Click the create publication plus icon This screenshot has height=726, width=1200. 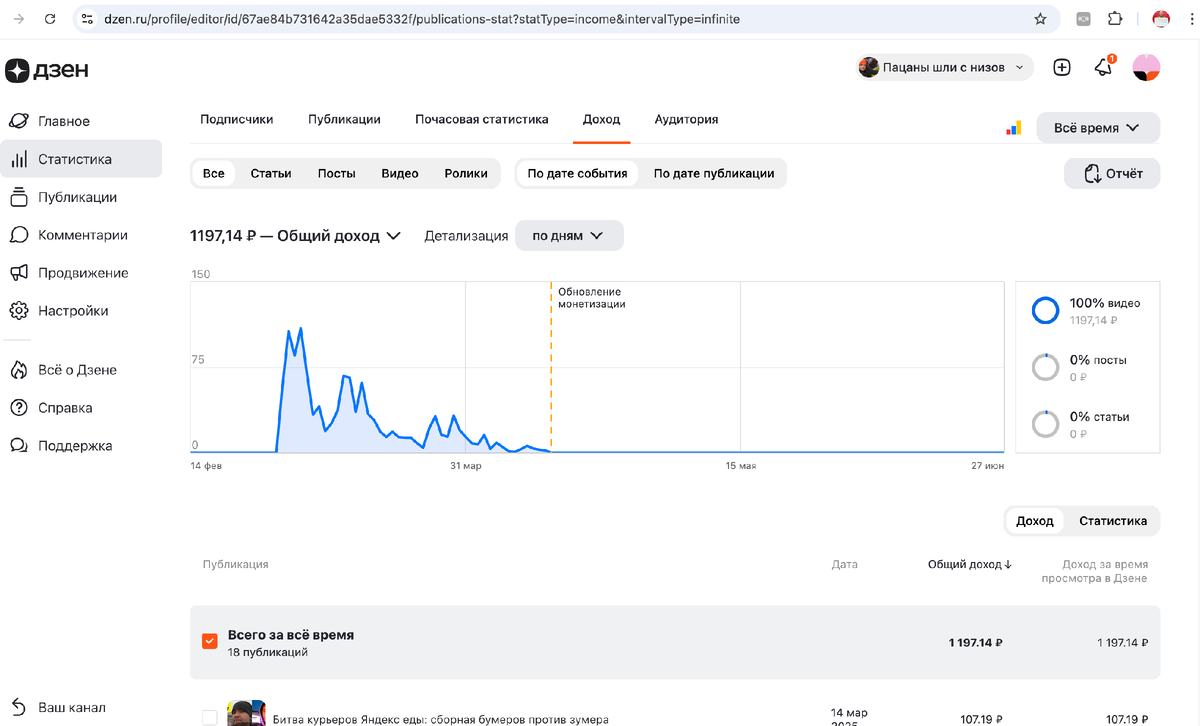click(x=1062, y=67)
